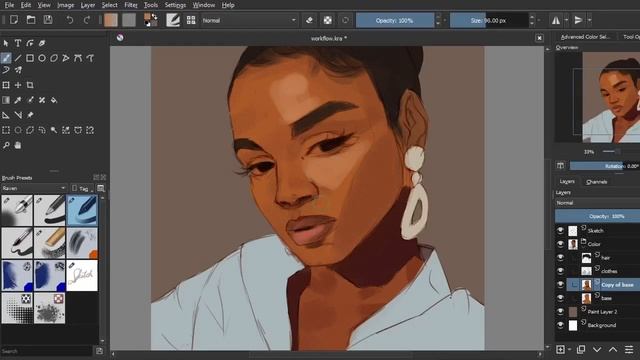The width and height of the screenshot is (640, 360).
Task: Toggle eraser mode on the toolbar
Action: [x=309, y=20]
